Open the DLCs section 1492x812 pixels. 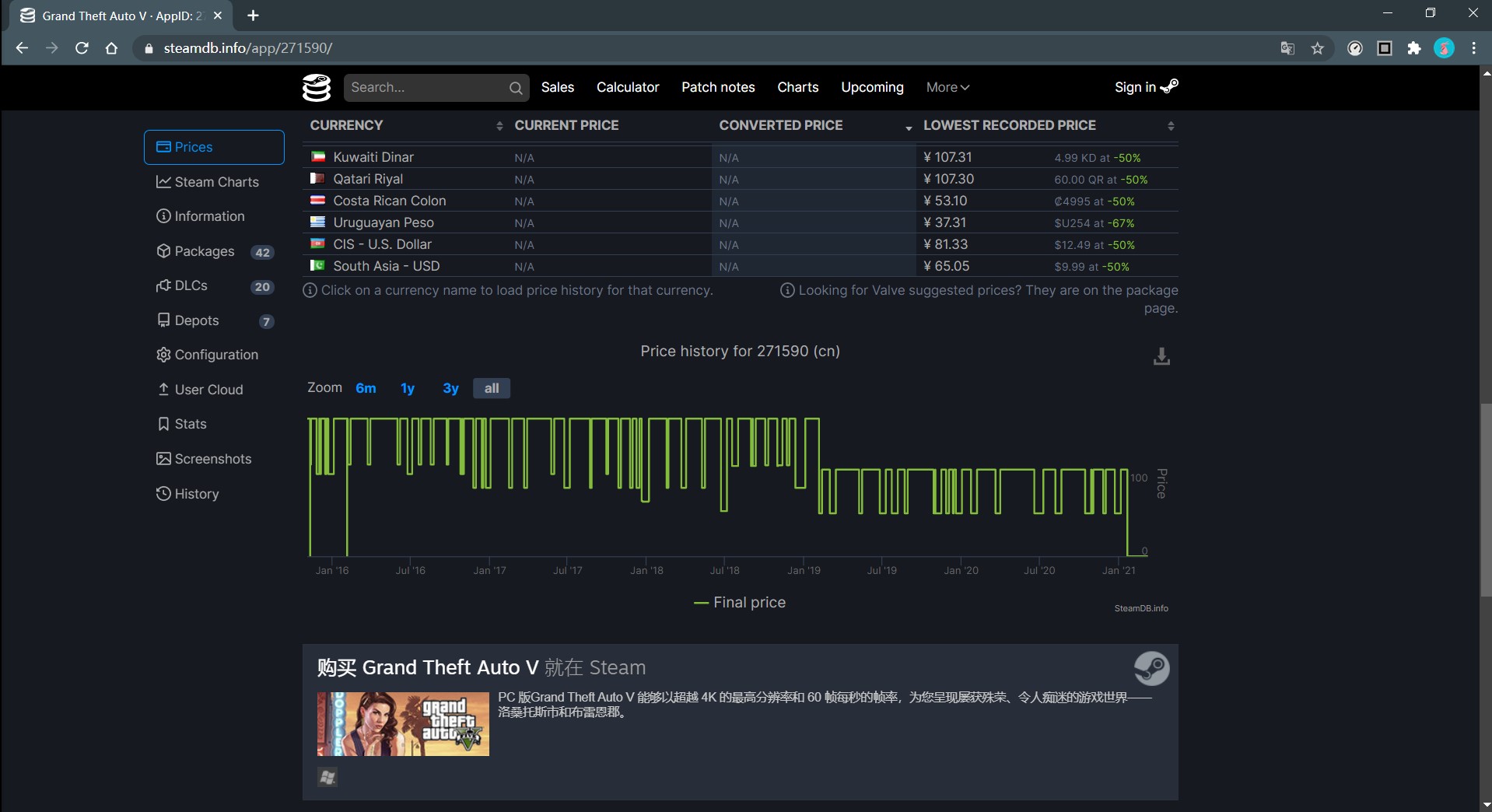[214, 285]
